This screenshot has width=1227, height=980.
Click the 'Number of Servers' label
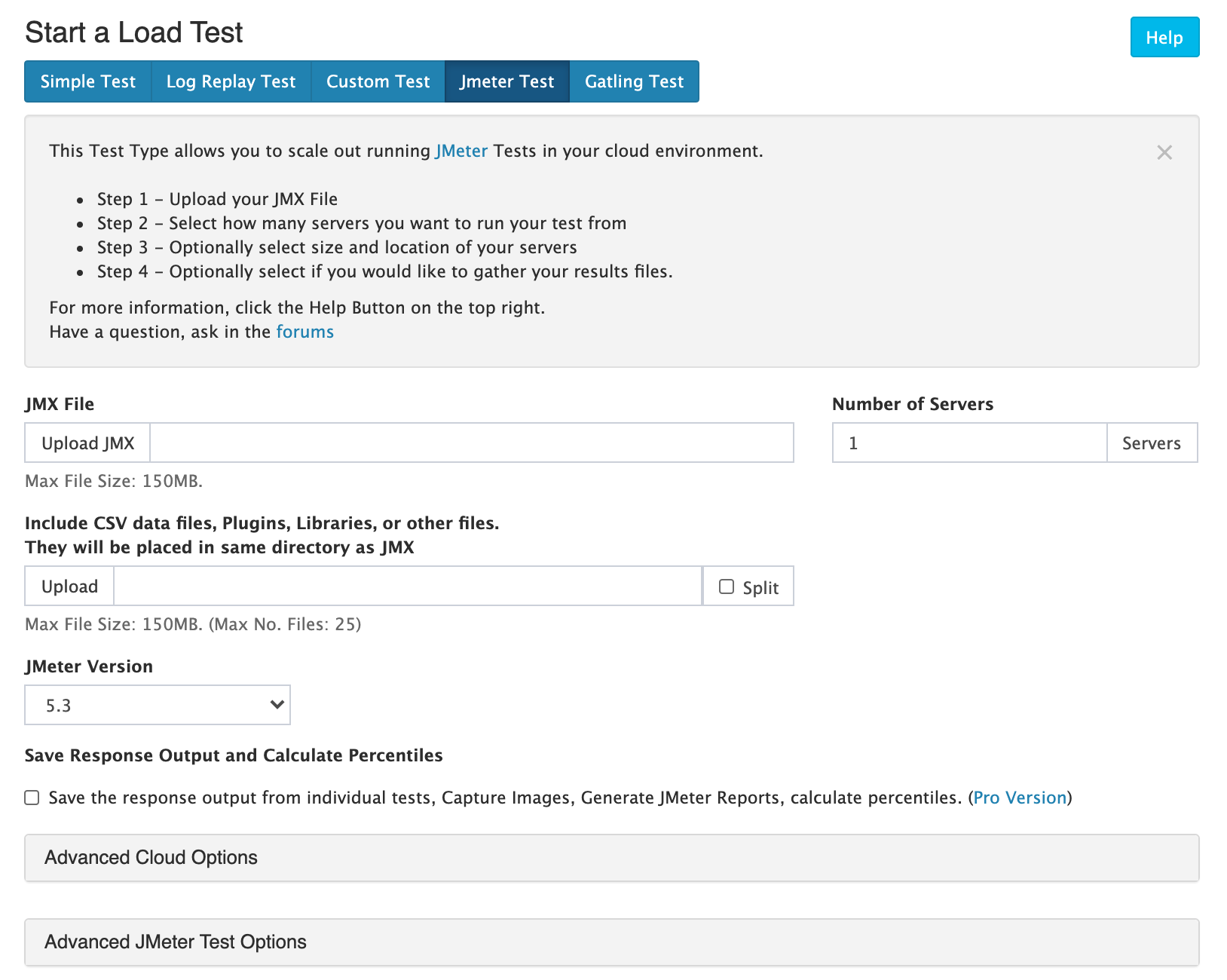click(x=913, y=404)
